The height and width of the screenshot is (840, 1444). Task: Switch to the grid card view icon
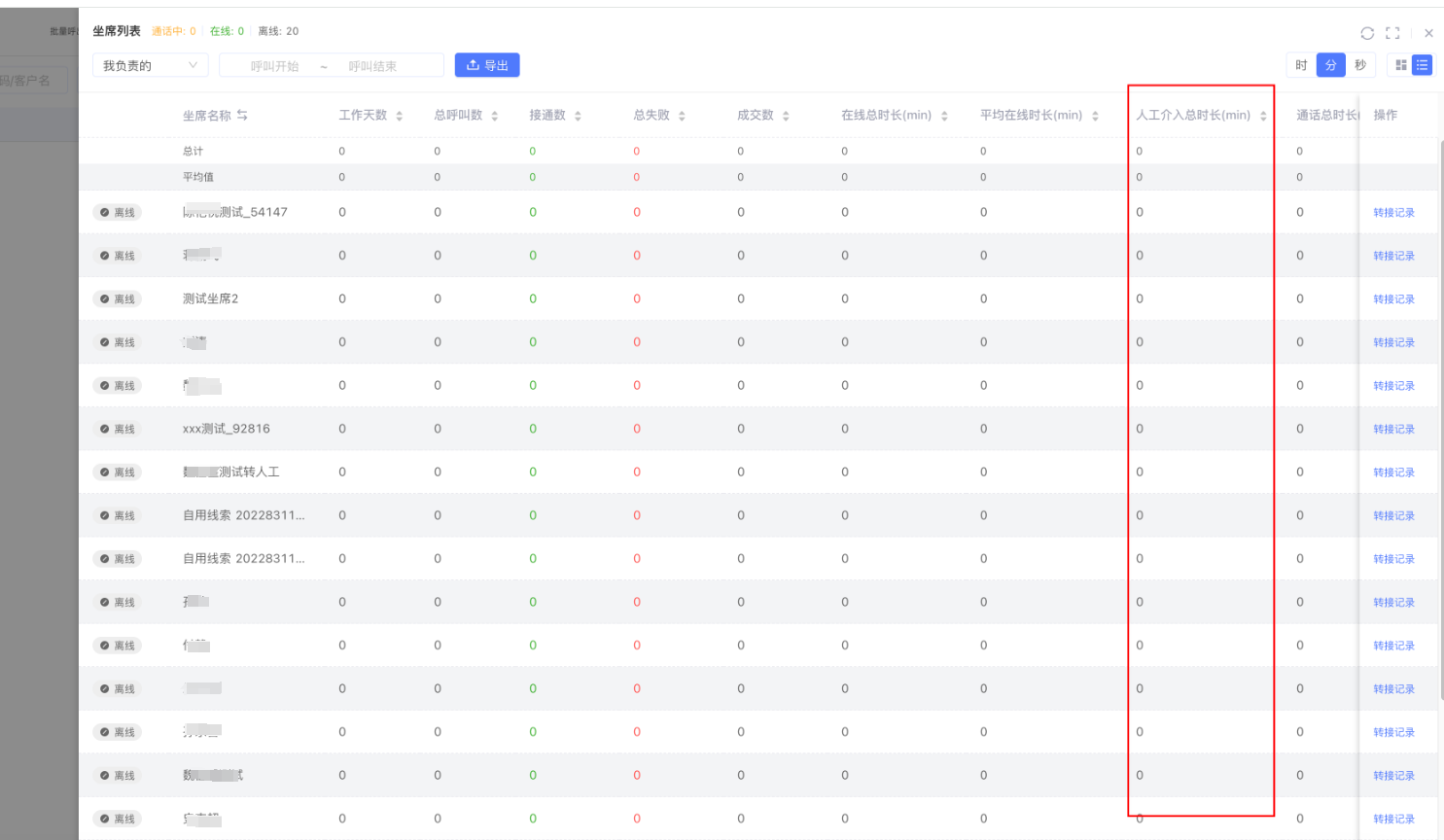[x=1401, y=65]
